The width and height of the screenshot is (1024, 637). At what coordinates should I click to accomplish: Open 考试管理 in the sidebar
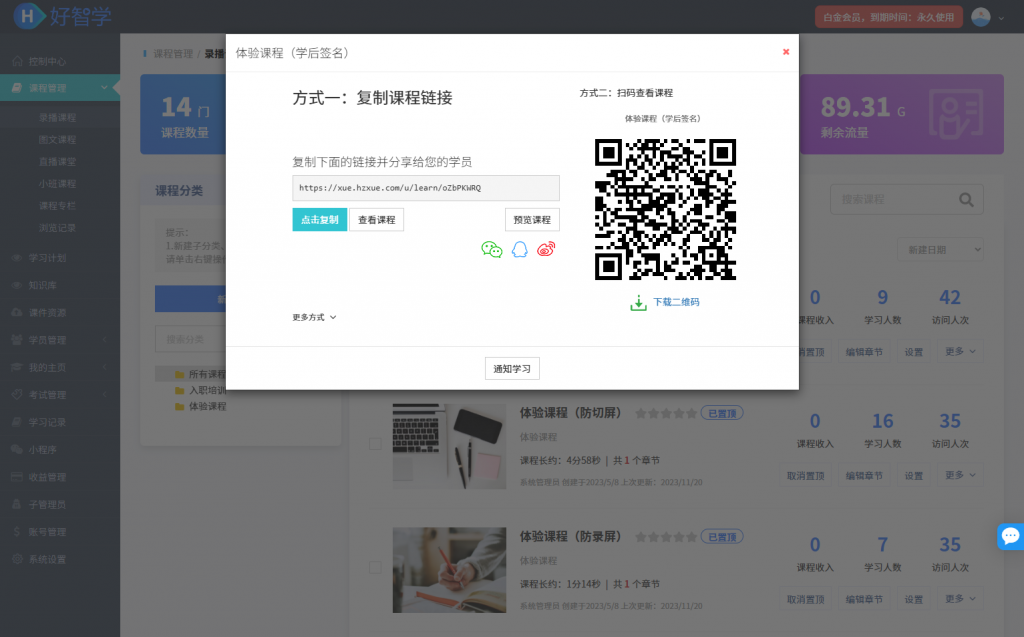[47, 394]
